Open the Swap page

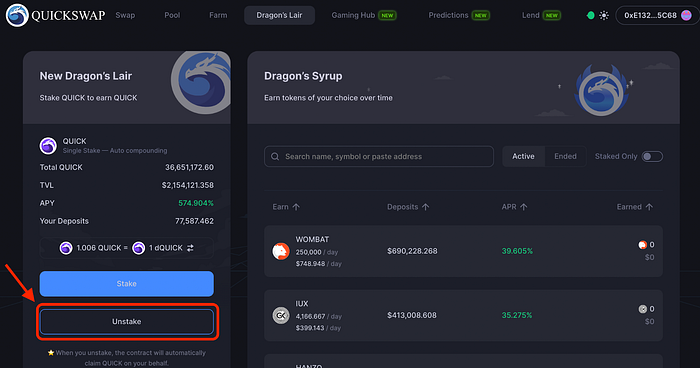click(x=125, y=15)
